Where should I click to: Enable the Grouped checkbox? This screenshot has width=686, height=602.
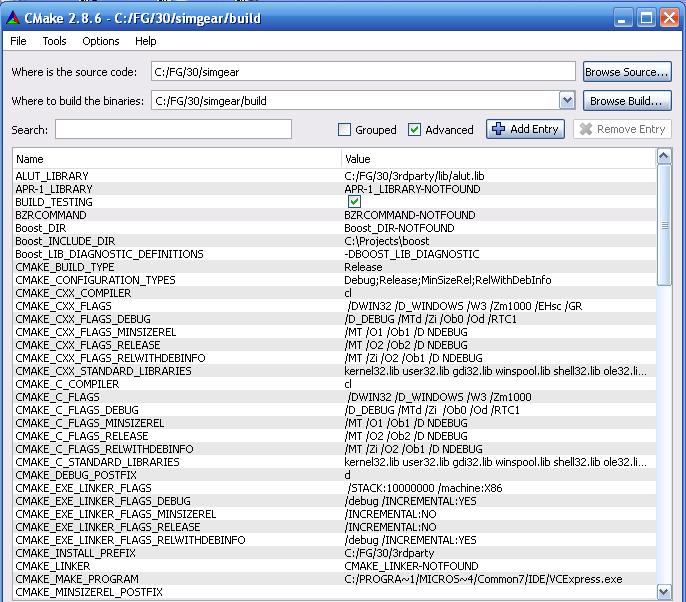(345, 130)
